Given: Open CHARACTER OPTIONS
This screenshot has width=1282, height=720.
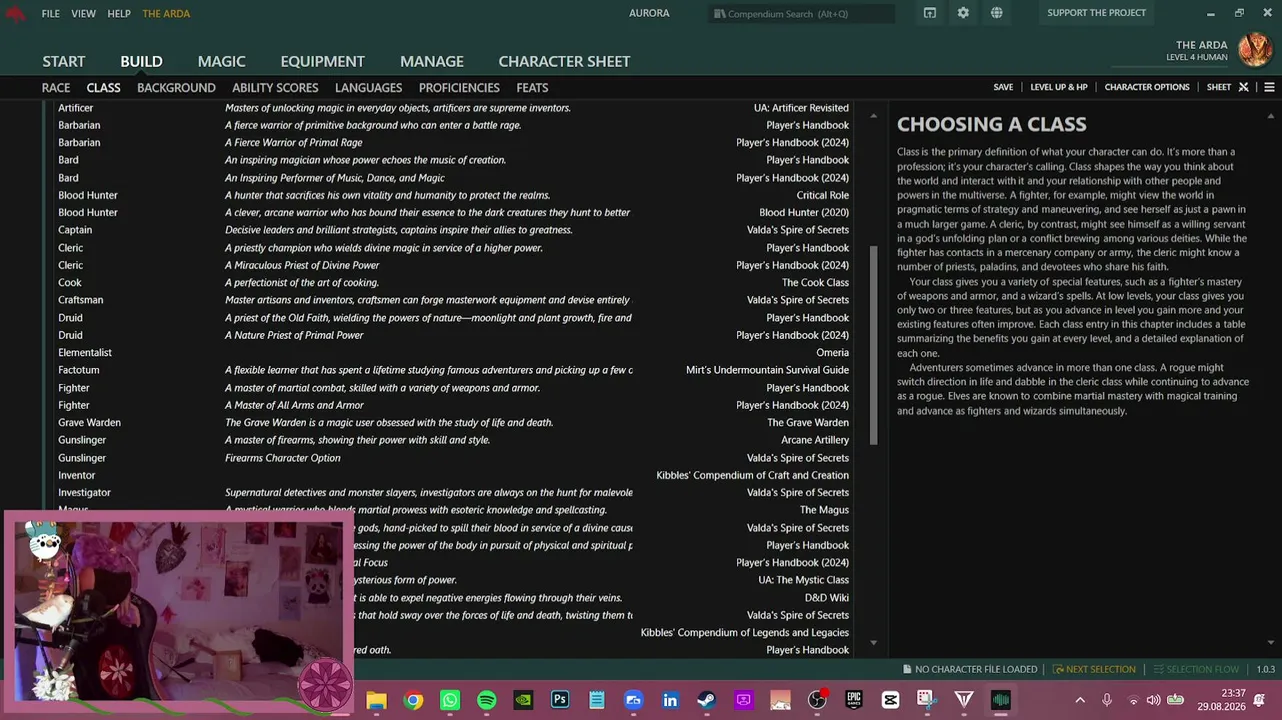Looking at the screenshot, I should pyautogui.click(x=1147, y=87).
